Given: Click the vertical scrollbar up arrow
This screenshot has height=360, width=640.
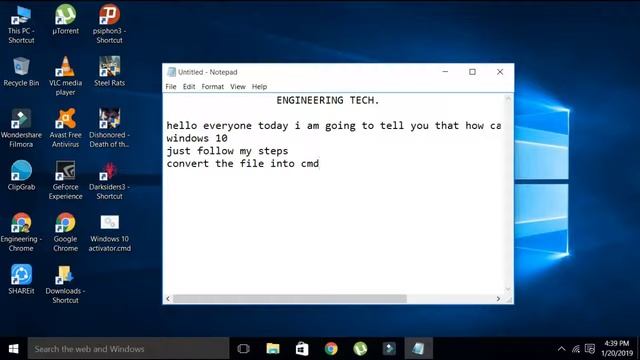Looking at the screenshot, I should [x=508, y=98].
